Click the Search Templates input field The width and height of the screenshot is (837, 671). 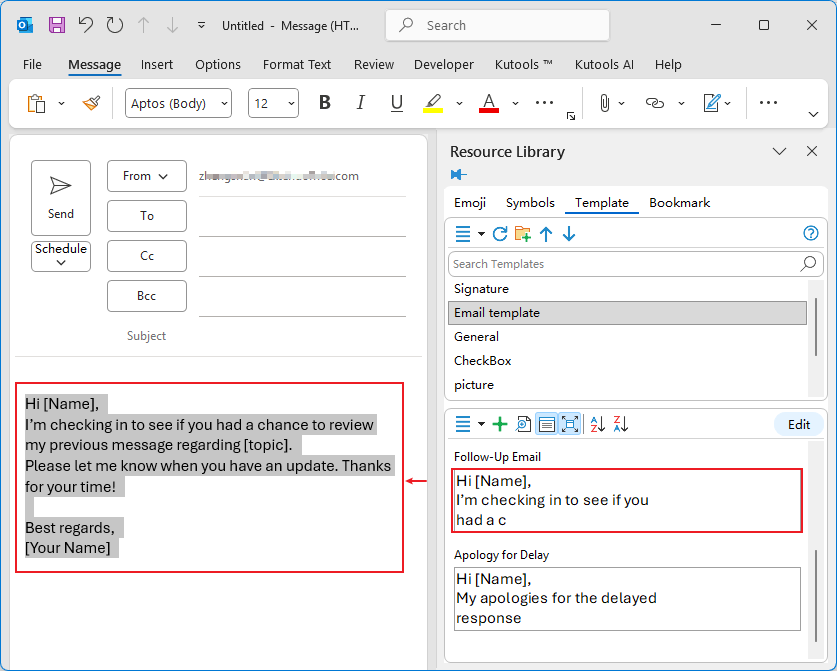[x=623, y=264]
